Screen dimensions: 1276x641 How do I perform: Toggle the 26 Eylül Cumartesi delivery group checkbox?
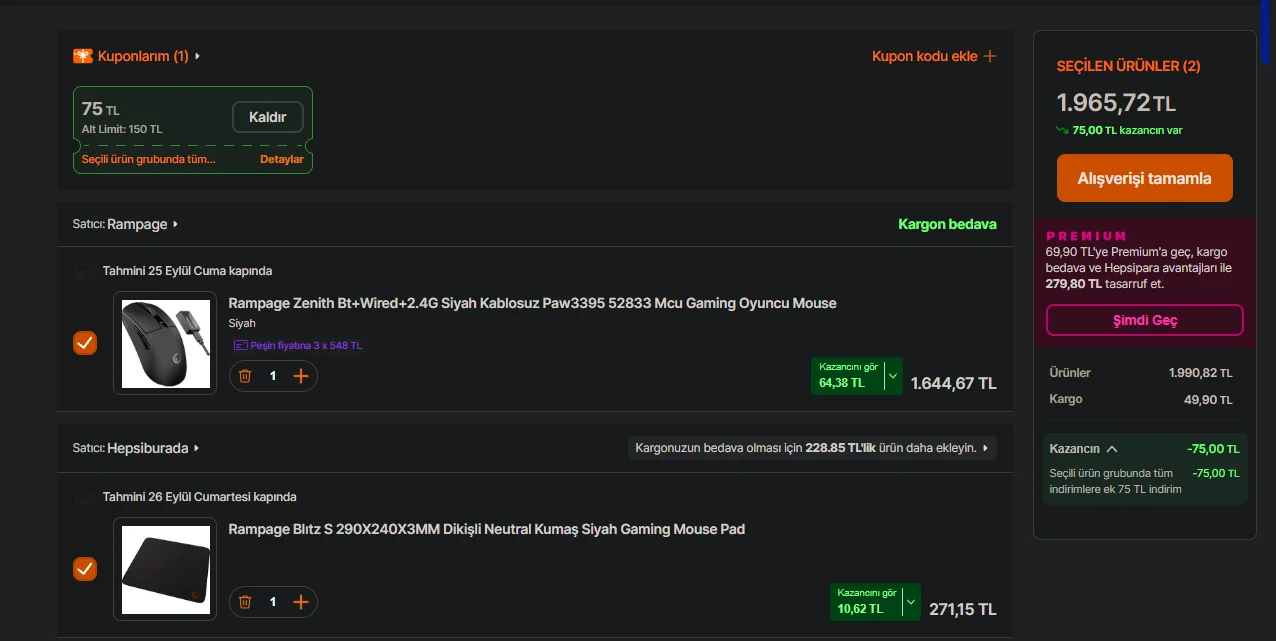[85, 497]
